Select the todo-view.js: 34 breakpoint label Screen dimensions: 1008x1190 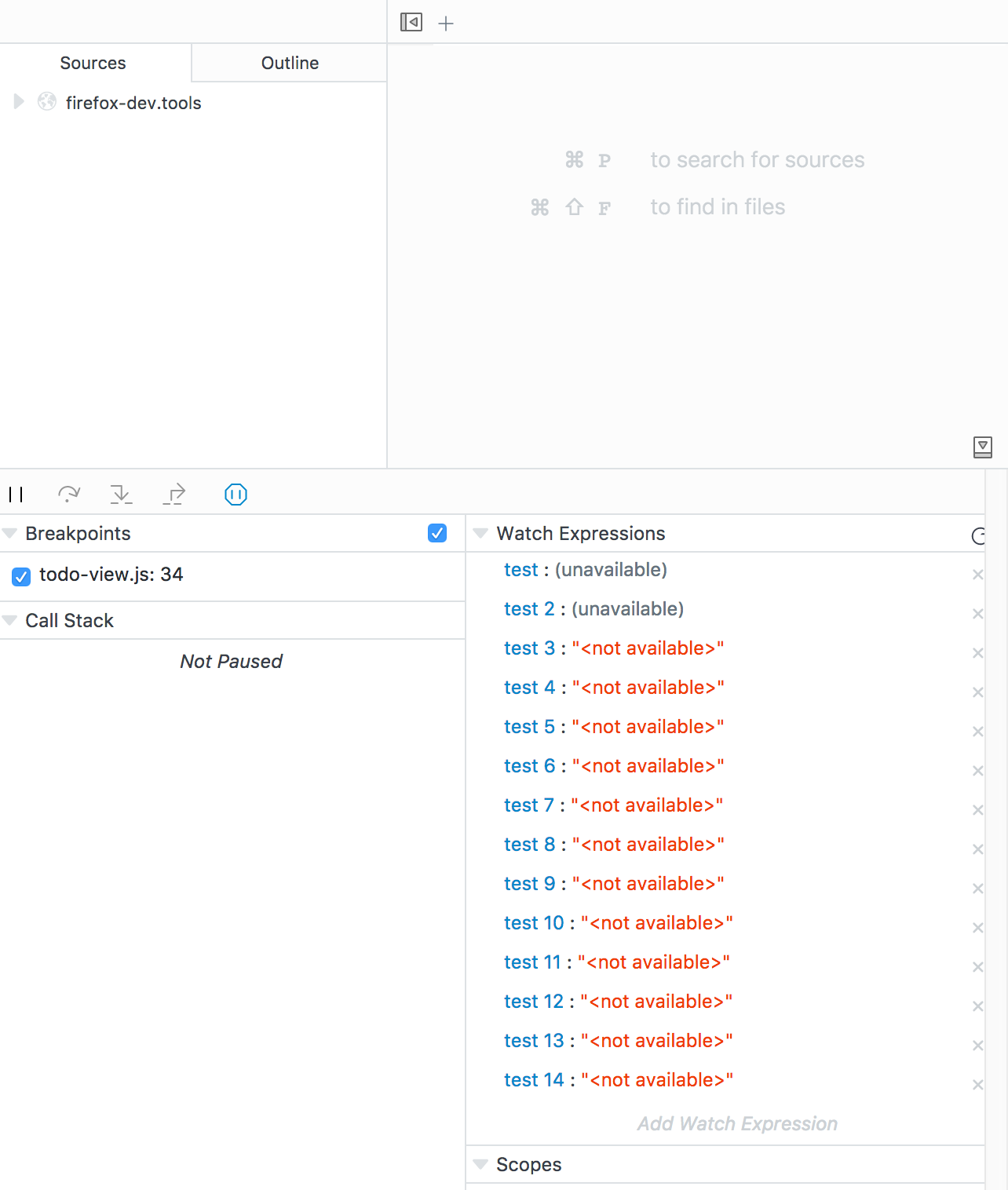pos(111,575)
